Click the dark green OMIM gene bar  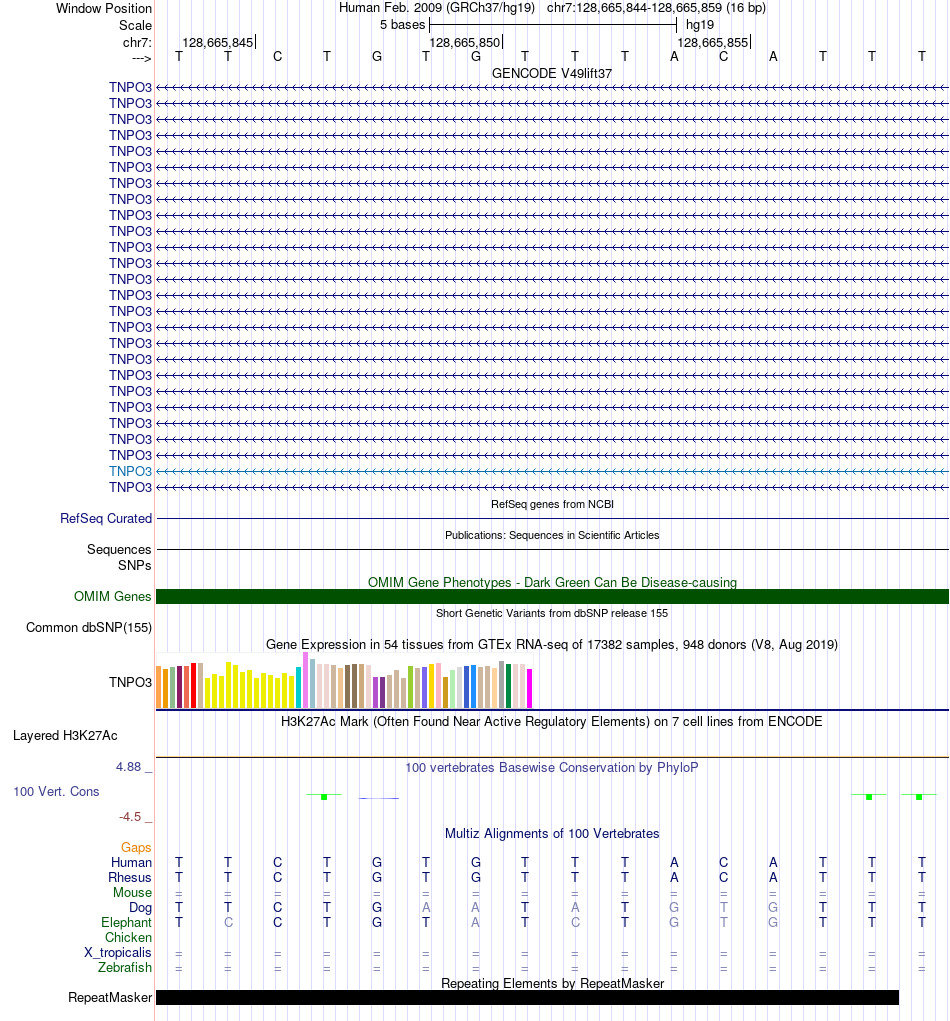coord(552,596)
